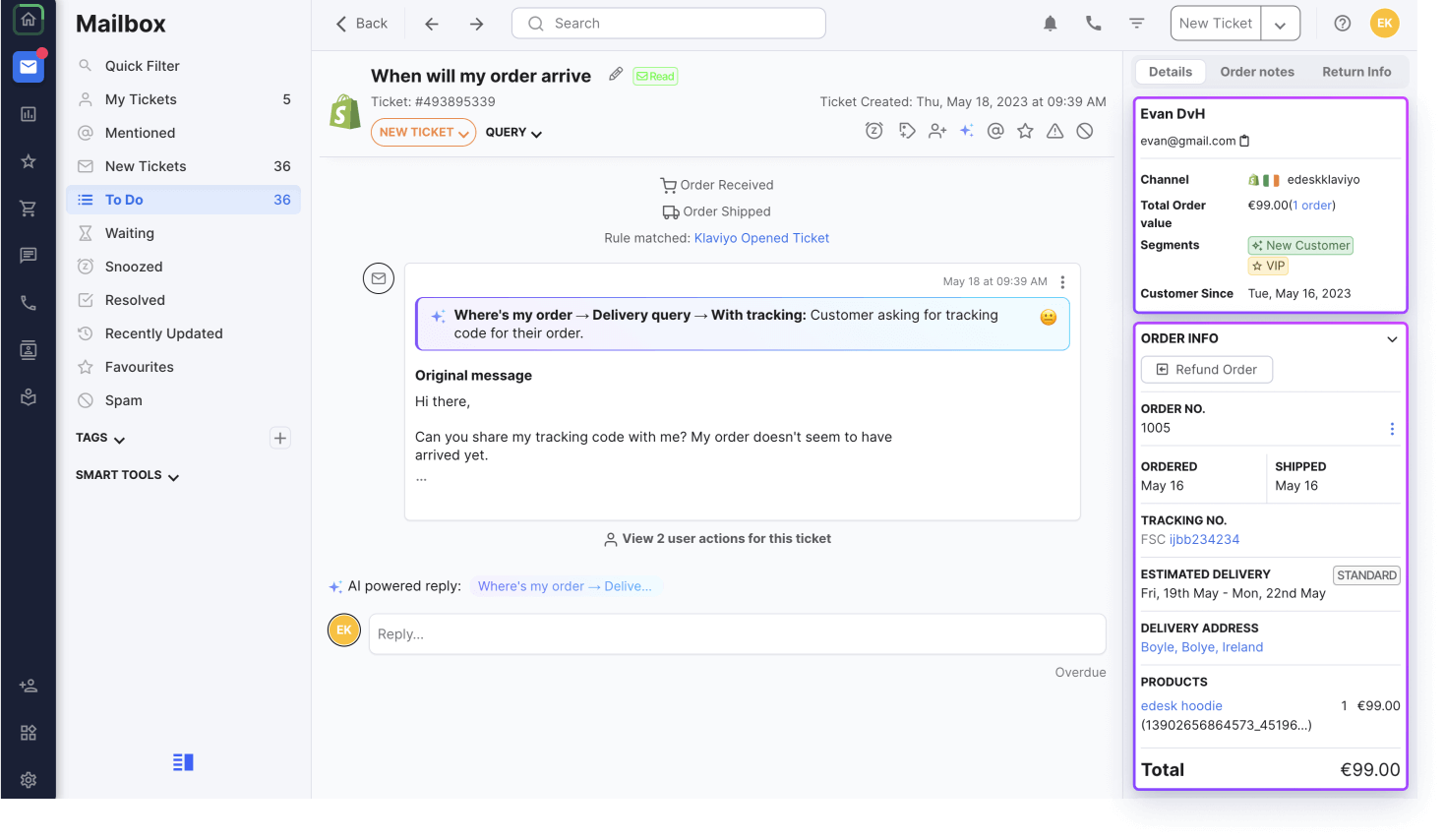Image resolution: width=1445 pixels, height=840 pixels.
Task: Open the home icon in sidebar
Action: click(28, 20)
